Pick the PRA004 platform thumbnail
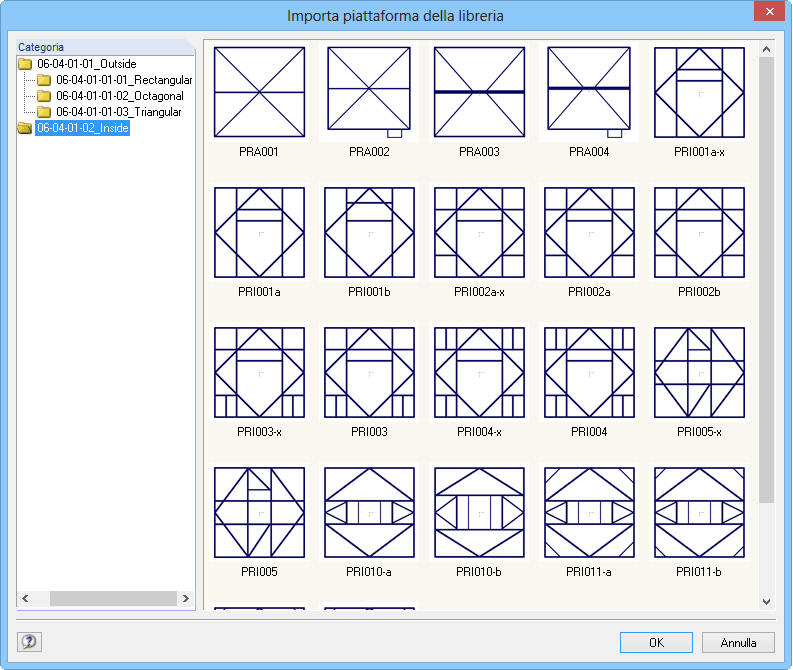793x670 pixels. (589, 92)
